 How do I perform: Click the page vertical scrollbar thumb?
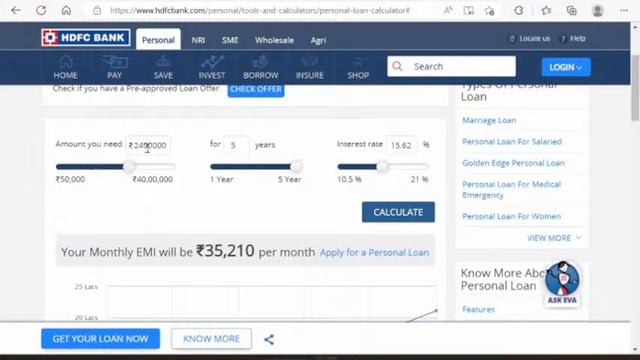pos(635,88)
